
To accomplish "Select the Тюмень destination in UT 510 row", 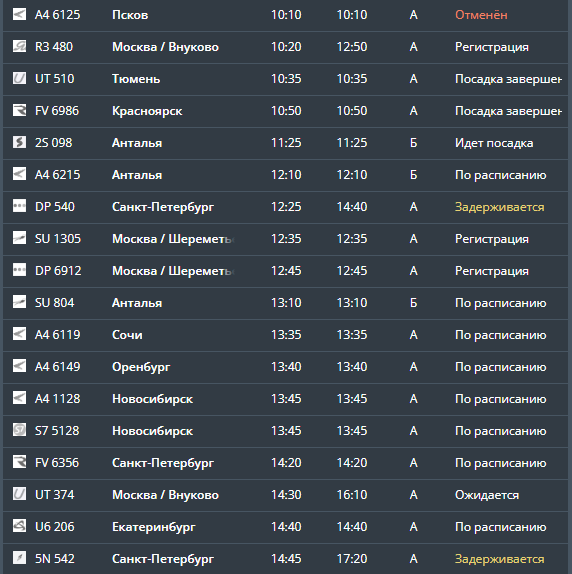I will click(136, 79).
